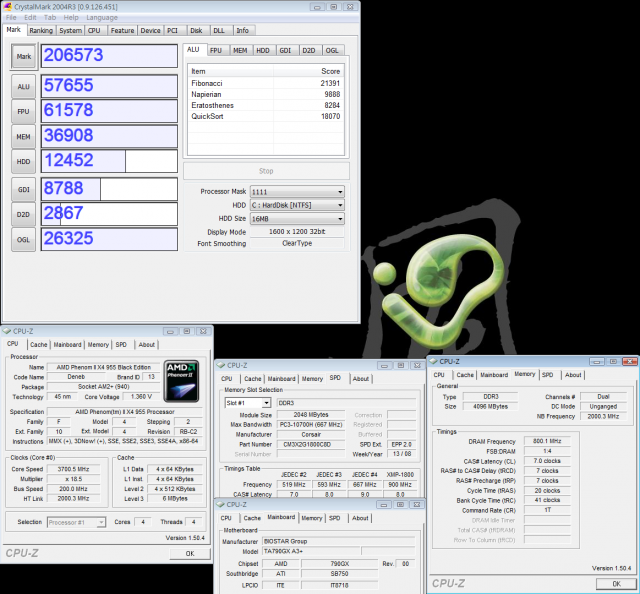The image size is (640, 594).
Task: Run the ALU benchmark button
Action: tap(24, 87)
